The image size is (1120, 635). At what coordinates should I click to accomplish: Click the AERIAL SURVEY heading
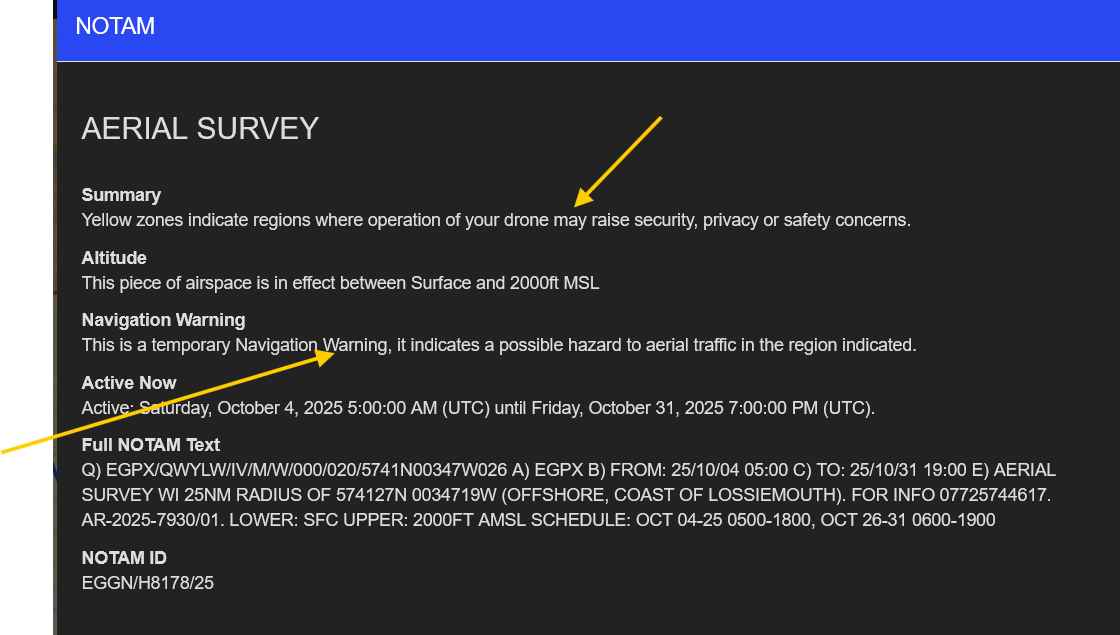pos(200,129)
